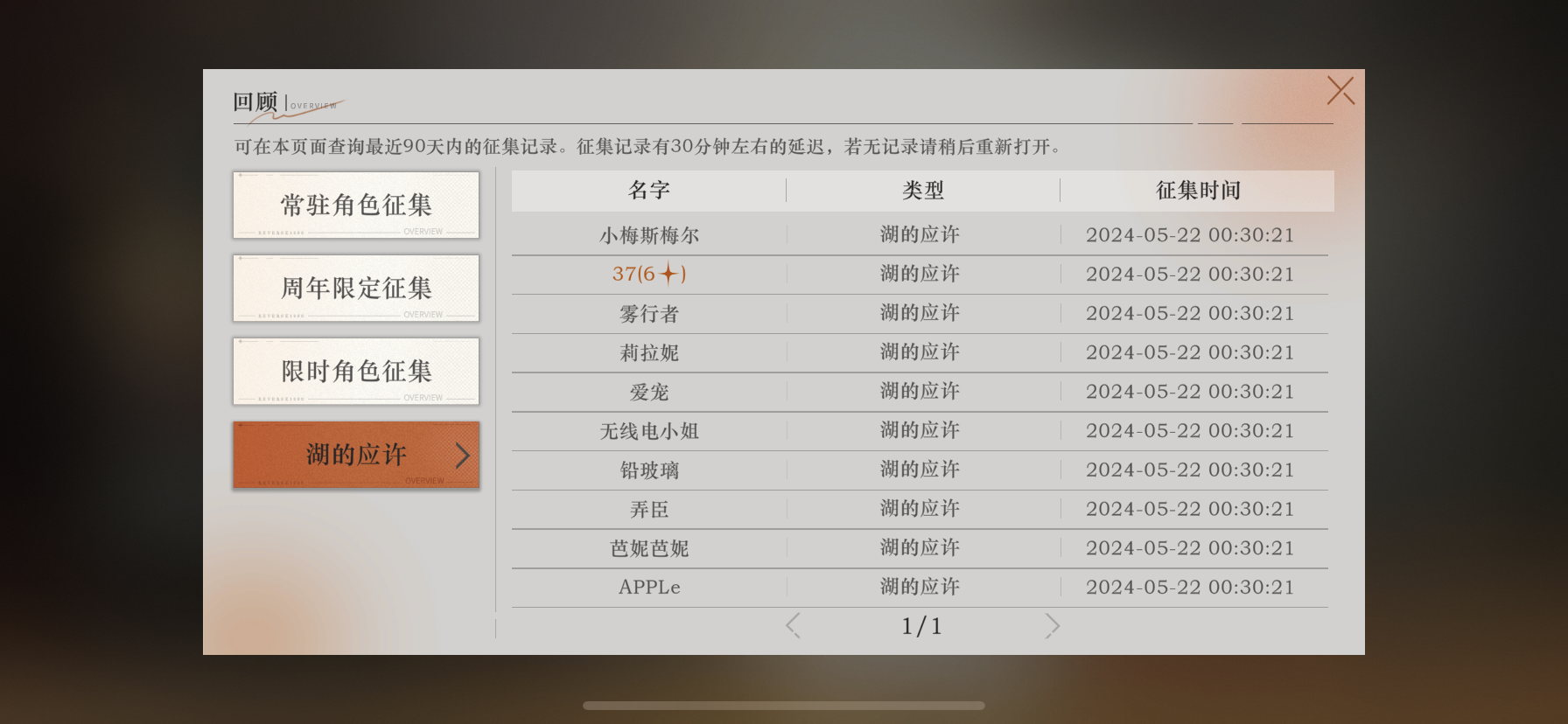Screen dimensions: 1568x724
Task: Click the timestamp in 雾行者 row
Action: tap(1190, 313)
